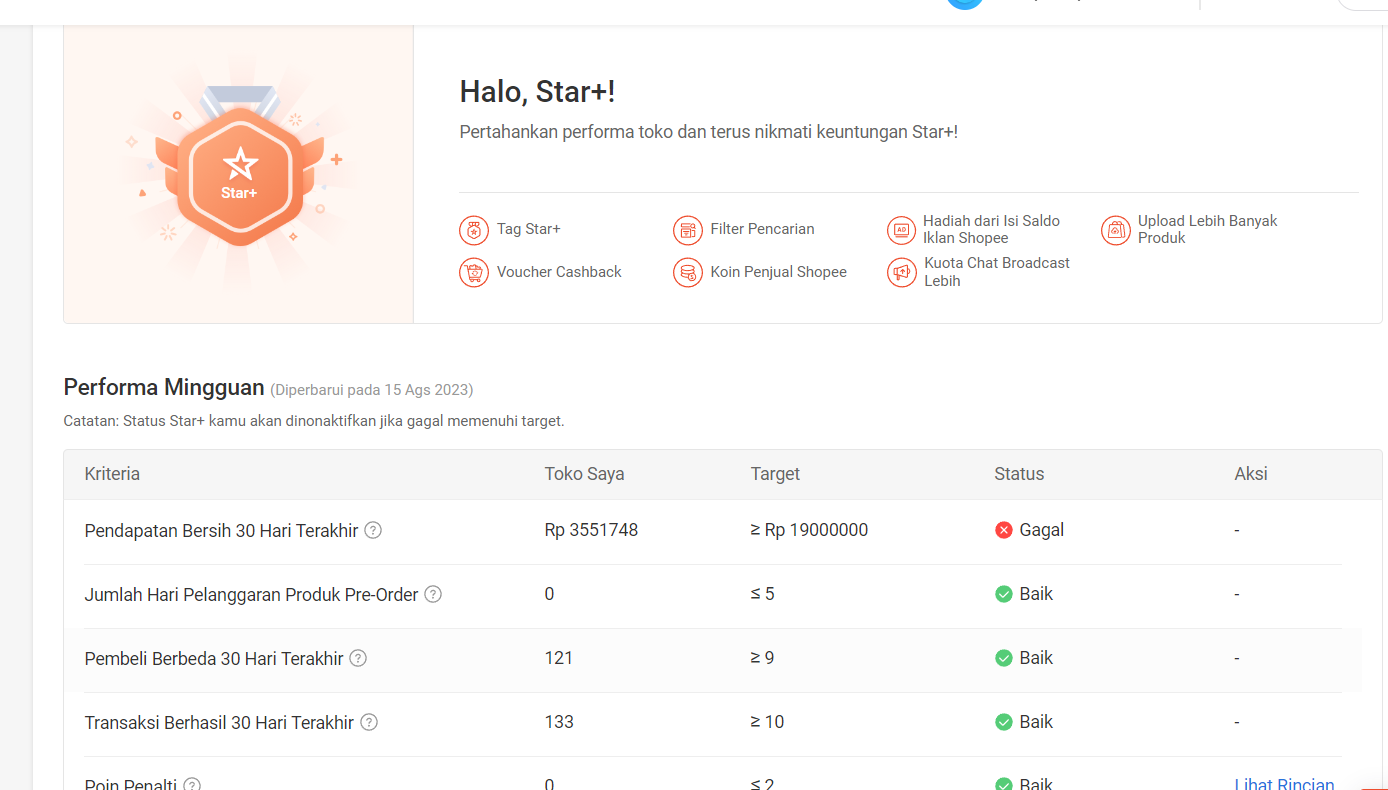Click the 121 value in Toko Saya
Screen dimensions: 1388x790
point(559,658)
